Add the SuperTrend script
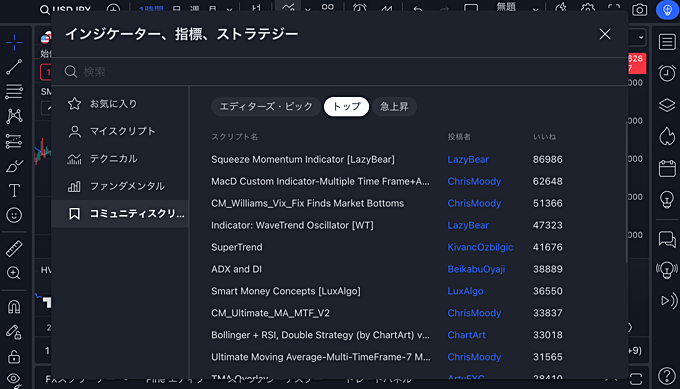Image resolution: width=680 pixels, height=389 pixels. point(237,247)
